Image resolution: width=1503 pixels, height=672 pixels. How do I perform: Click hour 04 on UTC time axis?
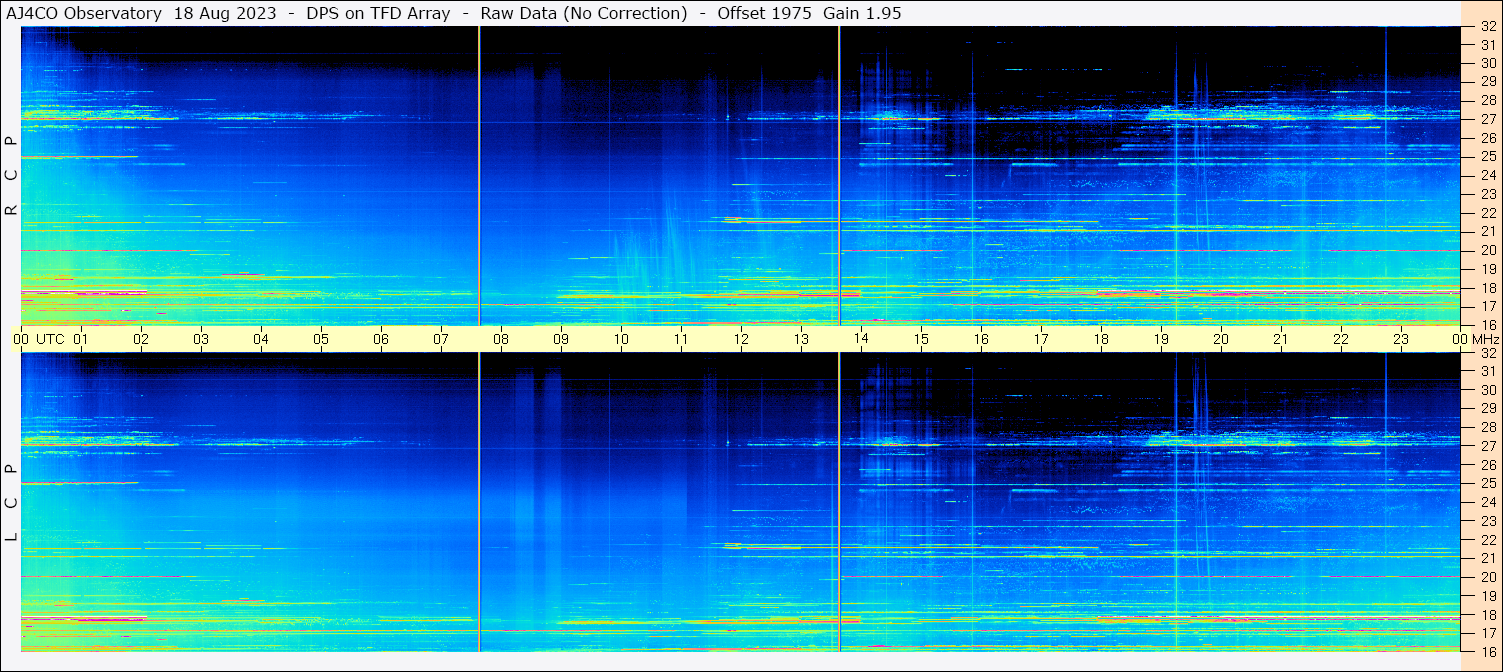click(x=261, y=339)
